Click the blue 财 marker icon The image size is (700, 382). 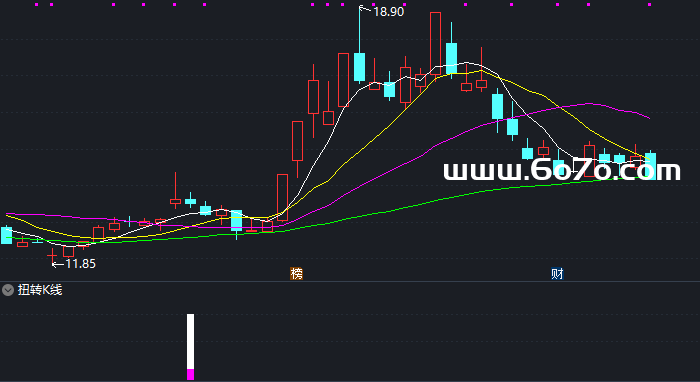pyautogui.click(x=557, y=274)
